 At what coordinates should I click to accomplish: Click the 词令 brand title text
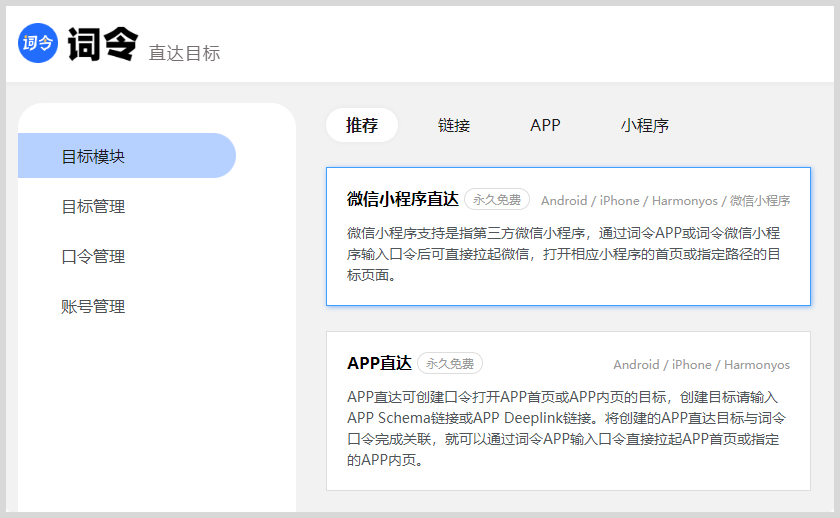(x=103, y=44)
